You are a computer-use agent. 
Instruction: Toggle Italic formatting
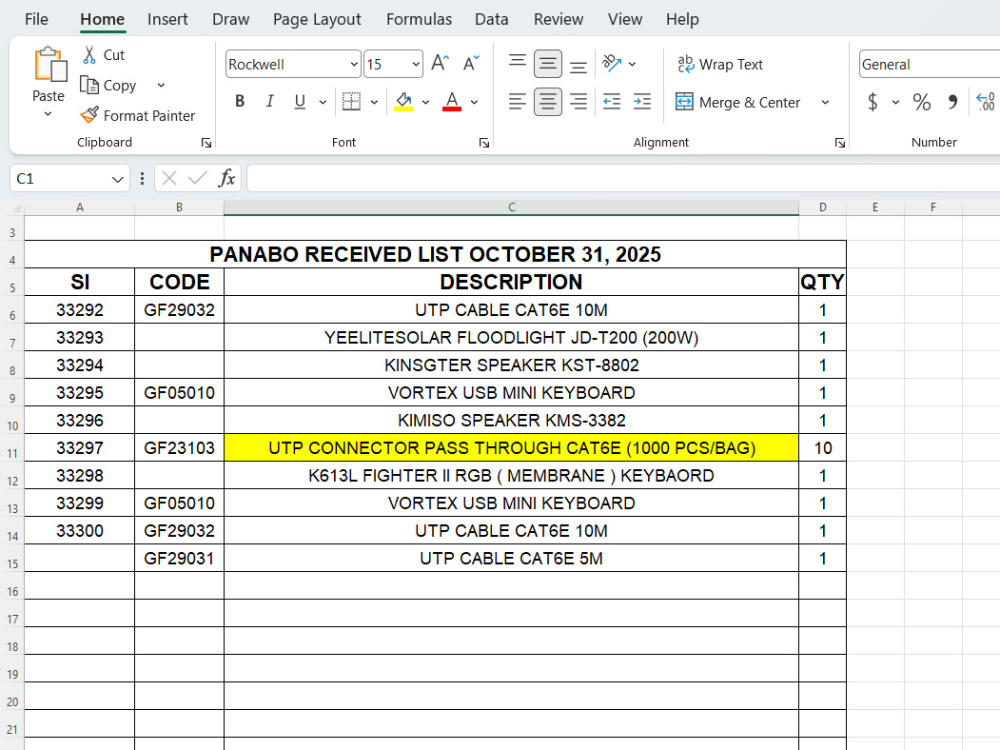(270, 101)
